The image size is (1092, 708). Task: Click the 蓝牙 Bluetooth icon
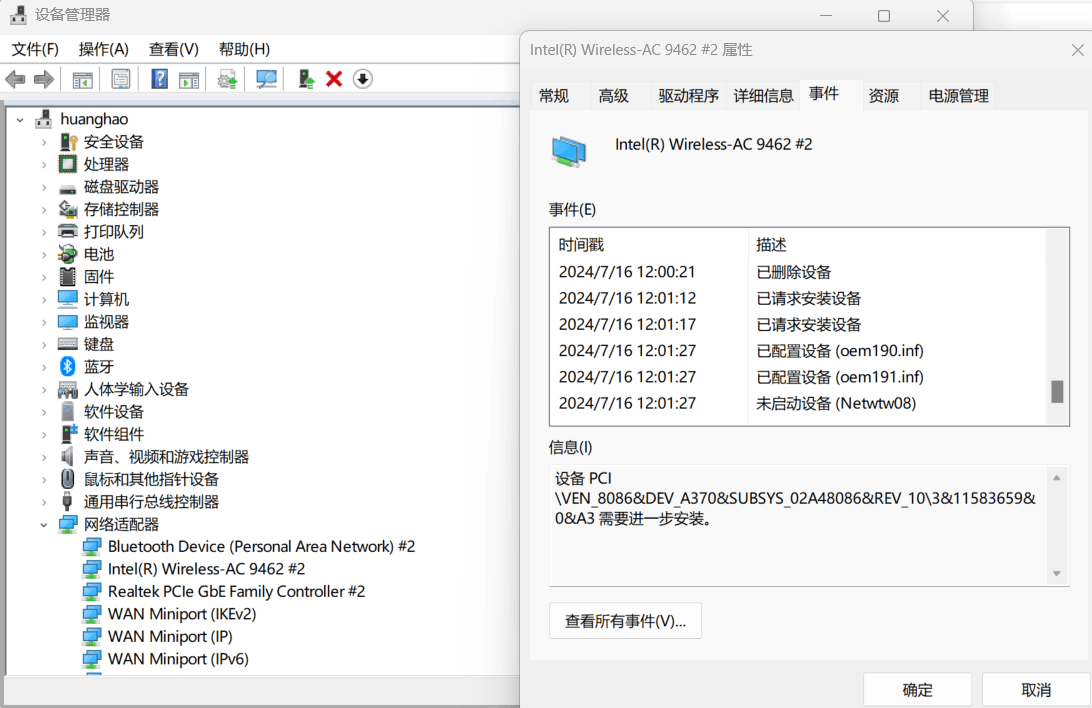tap(68, 366)
